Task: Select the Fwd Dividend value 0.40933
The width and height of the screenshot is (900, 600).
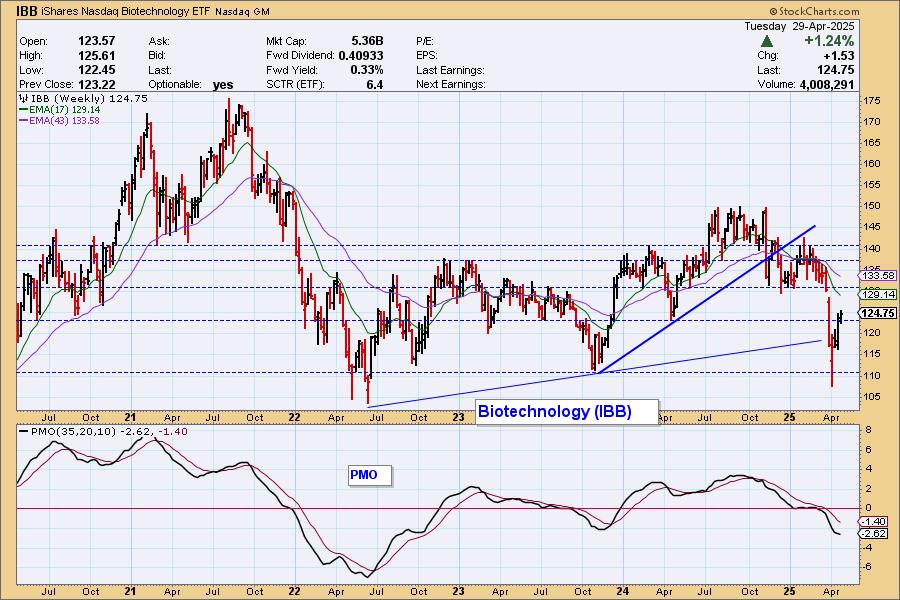Action: (x=361, y=56)
